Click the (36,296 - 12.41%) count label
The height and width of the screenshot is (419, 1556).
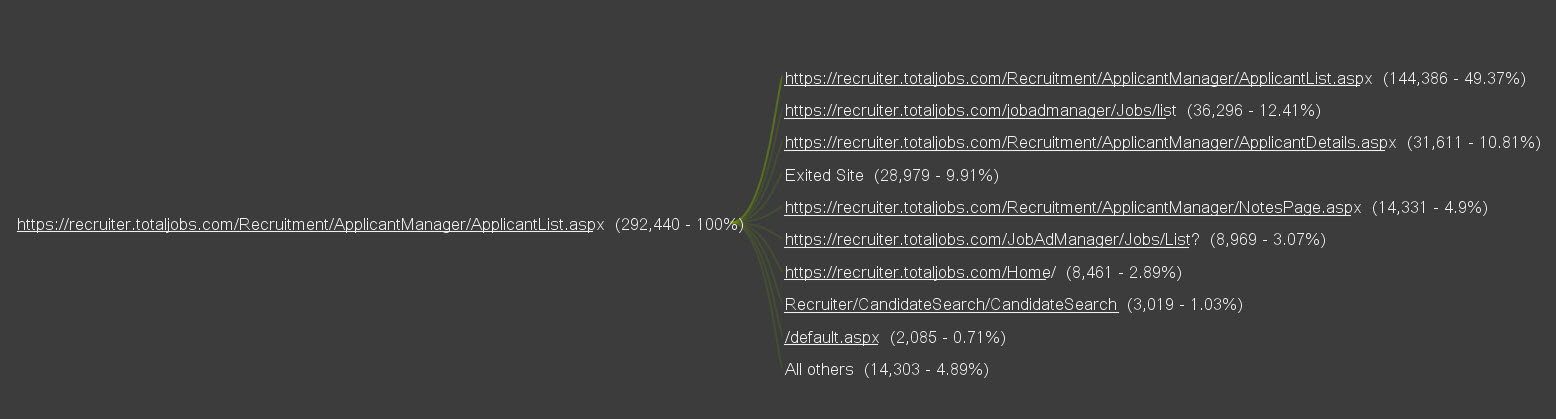[1254, 111]
